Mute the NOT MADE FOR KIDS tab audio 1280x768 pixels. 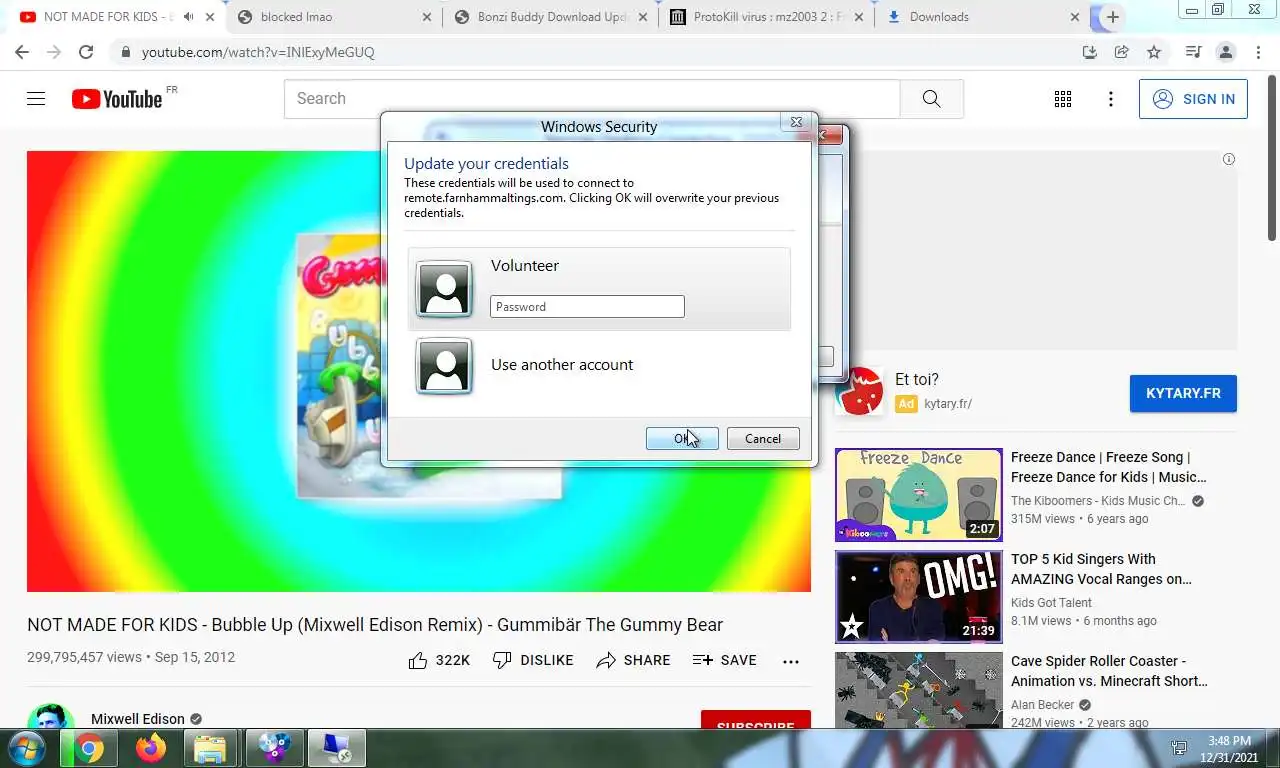[188, 17]
